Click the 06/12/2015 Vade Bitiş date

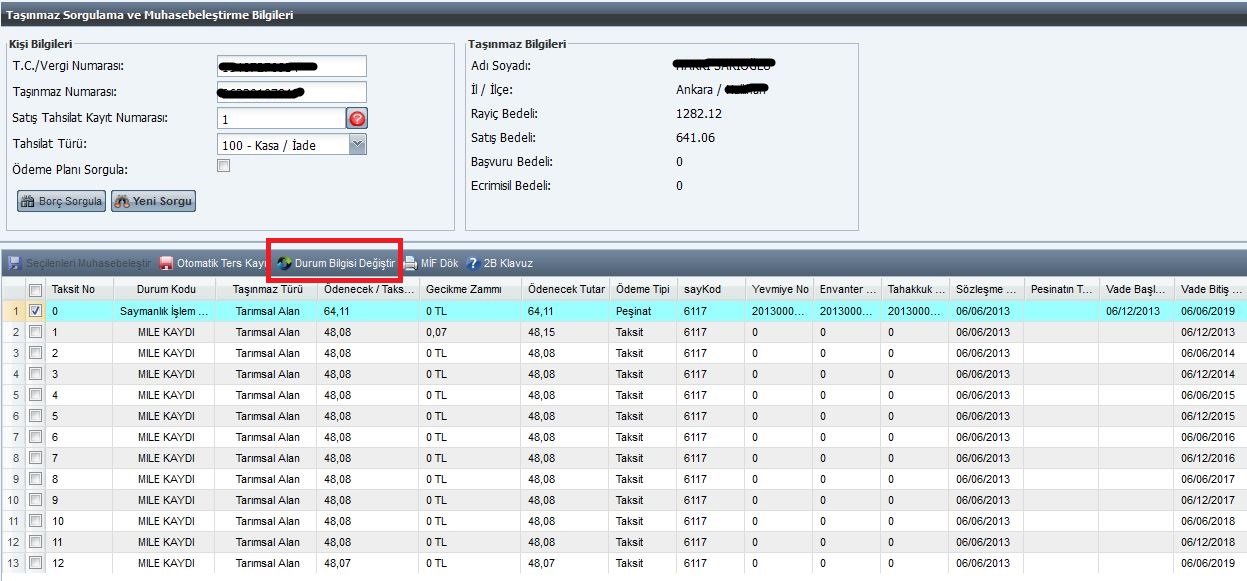[x=1208, y=416]
